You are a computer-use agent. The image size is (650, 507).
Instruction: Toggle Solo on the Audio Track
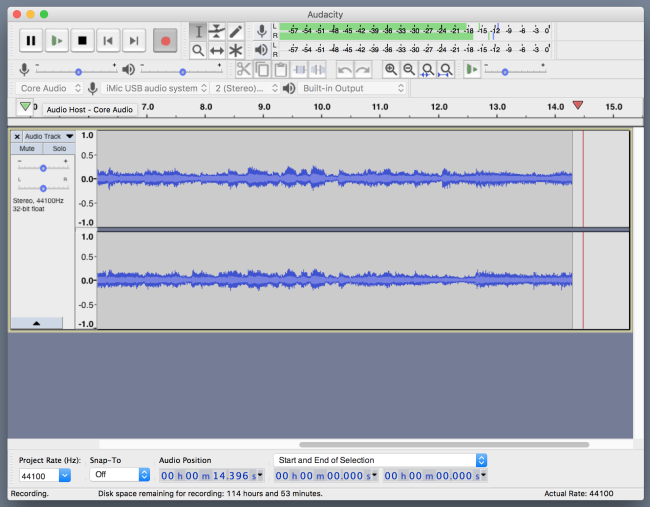[x=59, y=148]
